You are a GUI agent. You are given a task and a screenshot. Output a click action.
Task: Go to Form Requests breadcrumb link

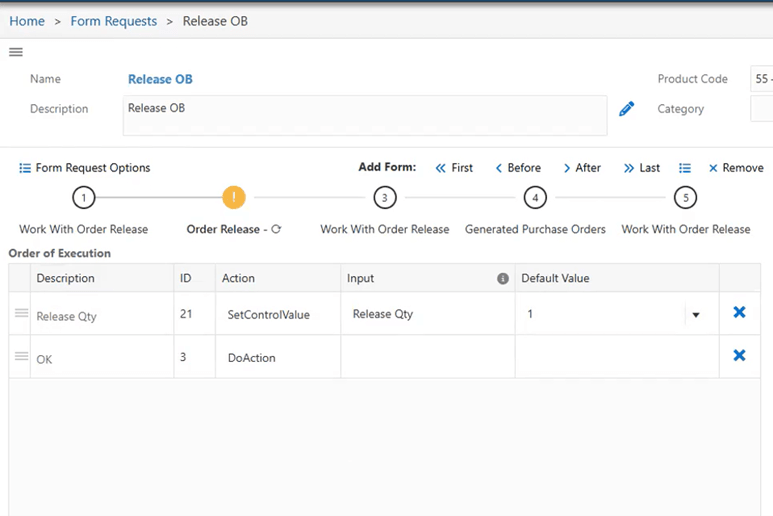coord(114,21)
